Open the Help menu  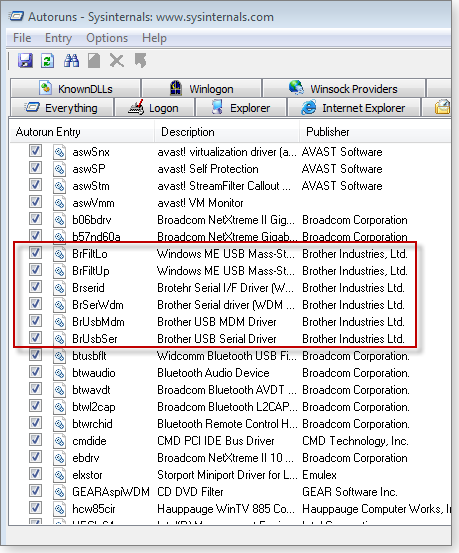click(154, 38)
